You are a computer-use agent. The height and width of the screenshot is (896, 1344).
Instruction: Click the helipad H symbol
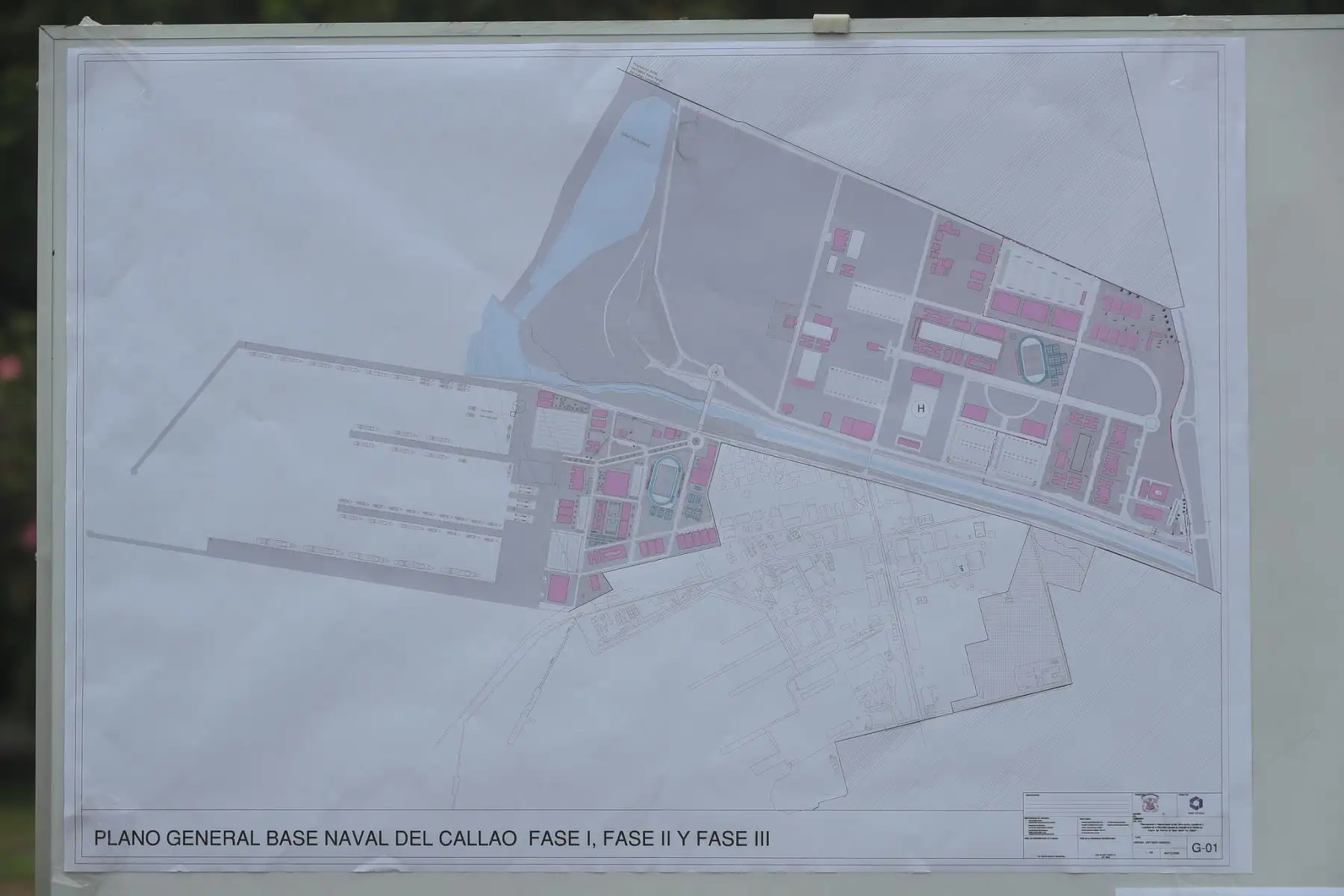click(920, 408)
